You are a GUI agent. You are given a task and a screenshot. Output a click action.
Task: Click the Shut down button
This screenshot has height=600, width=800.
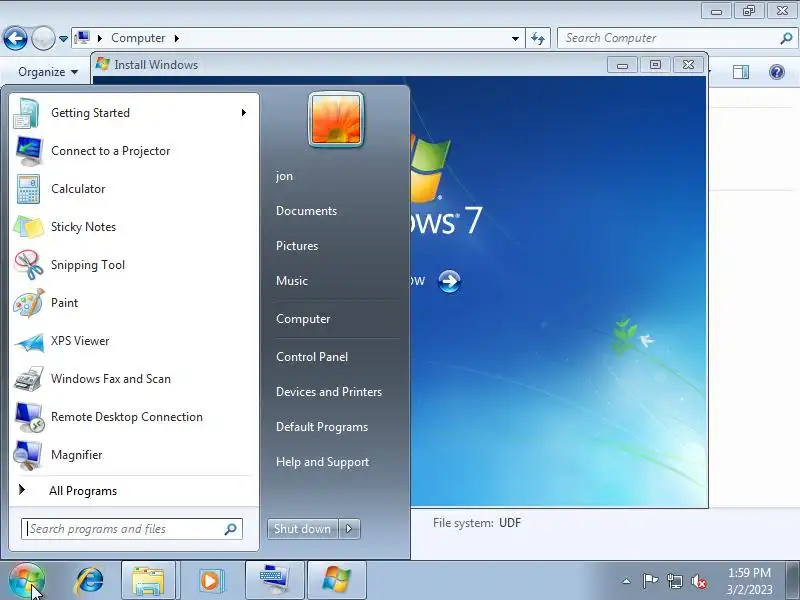(303, 529)
